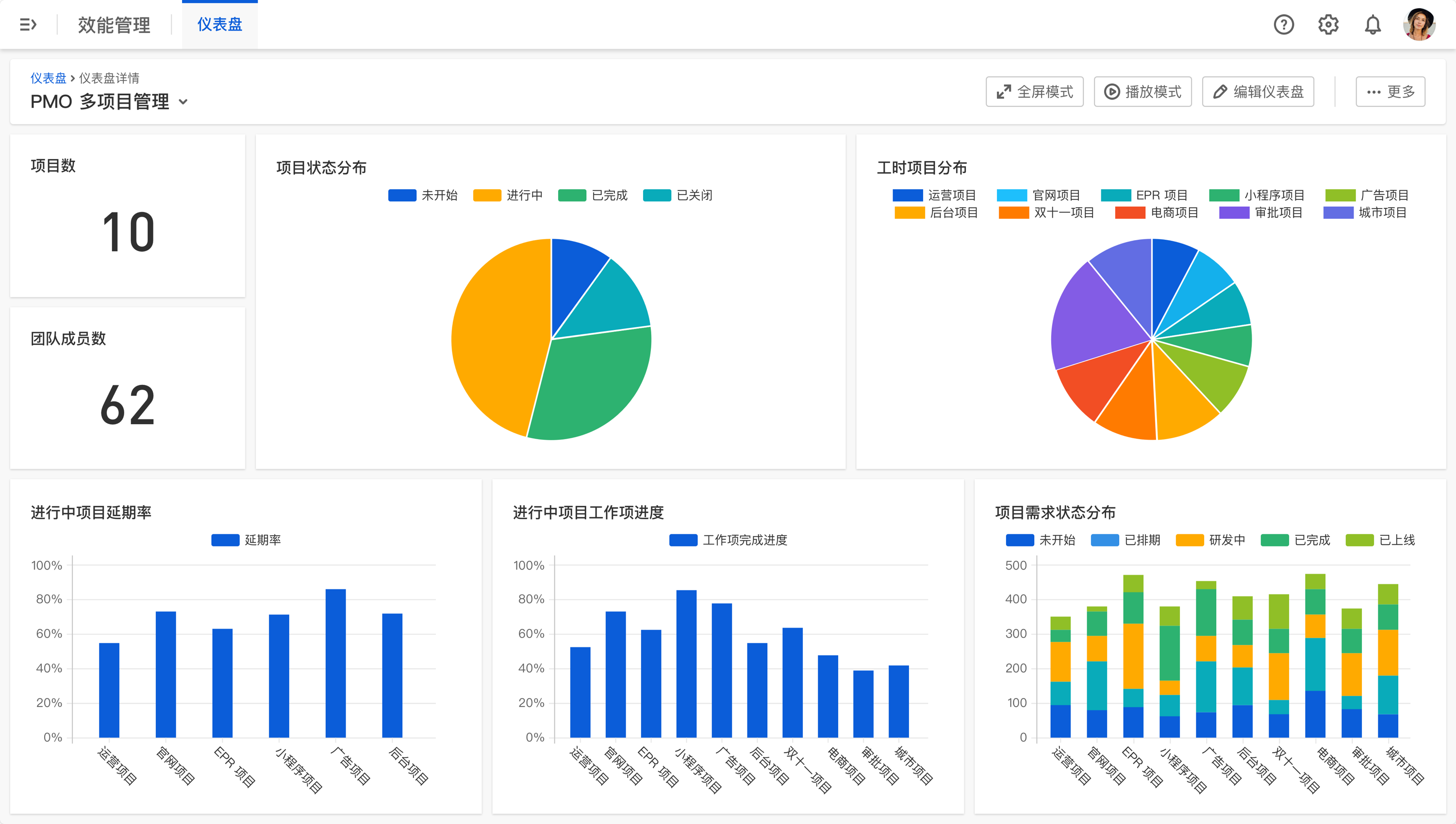The height and width of the screenshot is (824, 1456).
Task: Click the 效能管理 title
Action: pos(114,25)
